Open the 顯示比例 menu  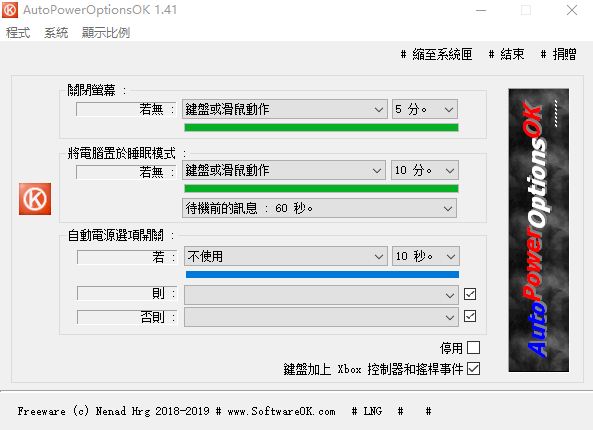click(106, 33)
